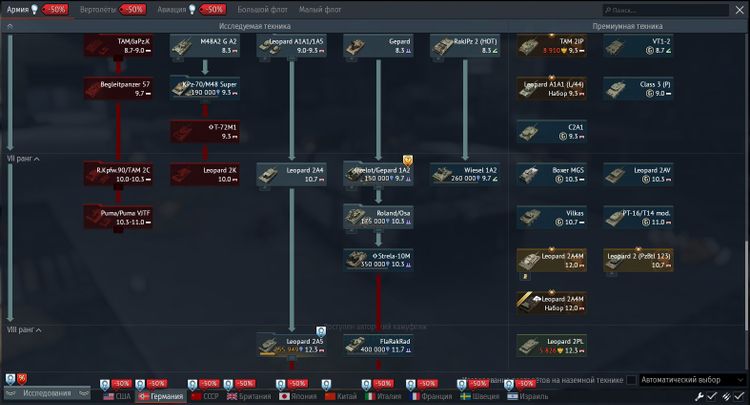Select the Leopard 2PL premium tank icon
The image size is (750, 405).
(x=551, y=345)
